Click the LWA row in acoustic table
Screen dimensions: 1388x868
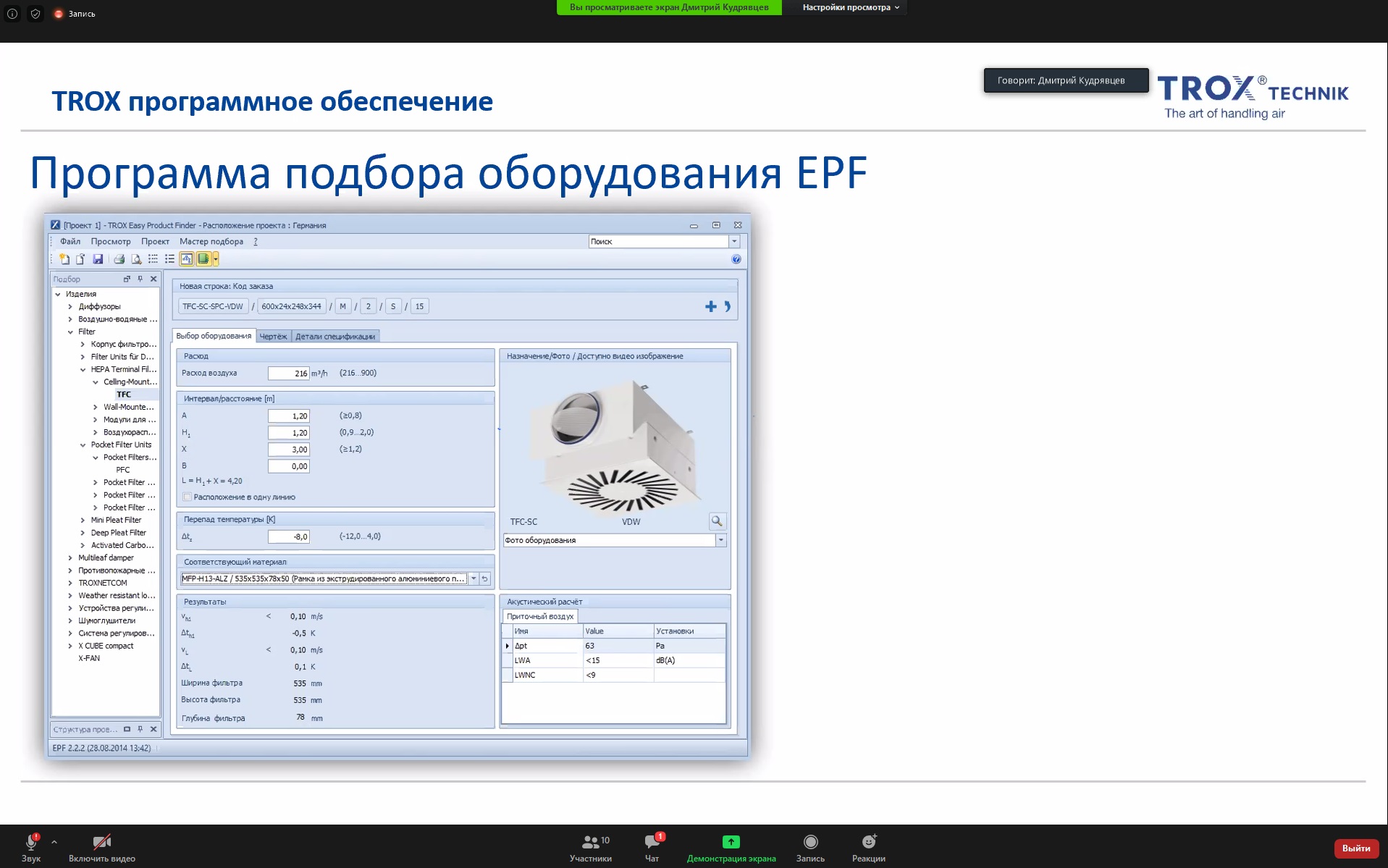coord(614,660)
